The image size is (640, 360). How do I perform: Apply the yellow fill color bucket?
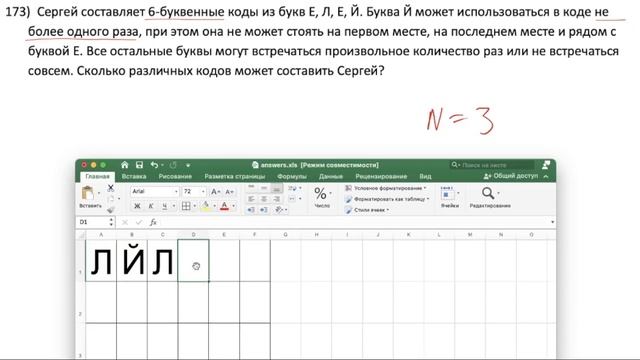206,206
